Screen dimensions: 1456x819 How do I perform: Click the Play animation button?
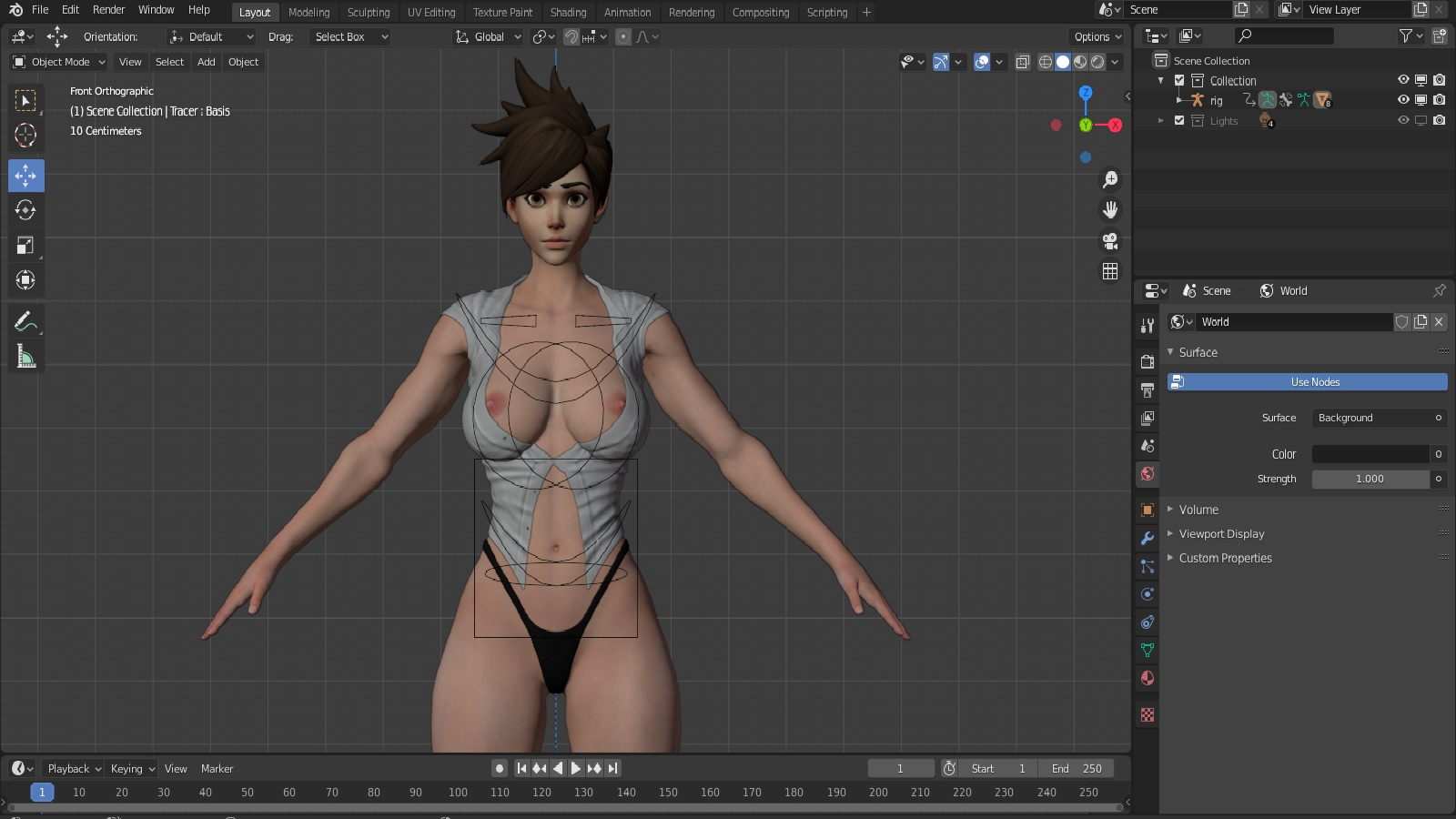(x=576, y=769)
